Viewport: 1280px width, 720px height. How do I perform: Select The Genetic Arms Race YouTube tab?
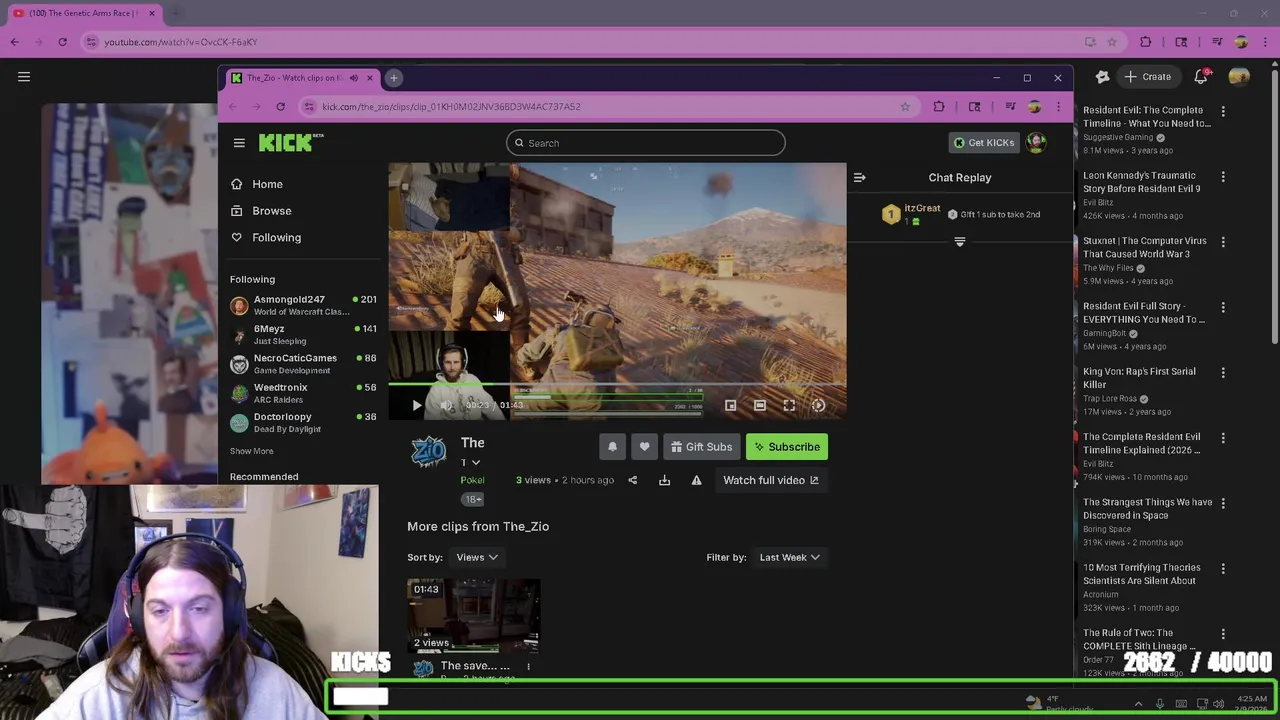point(84,13)
